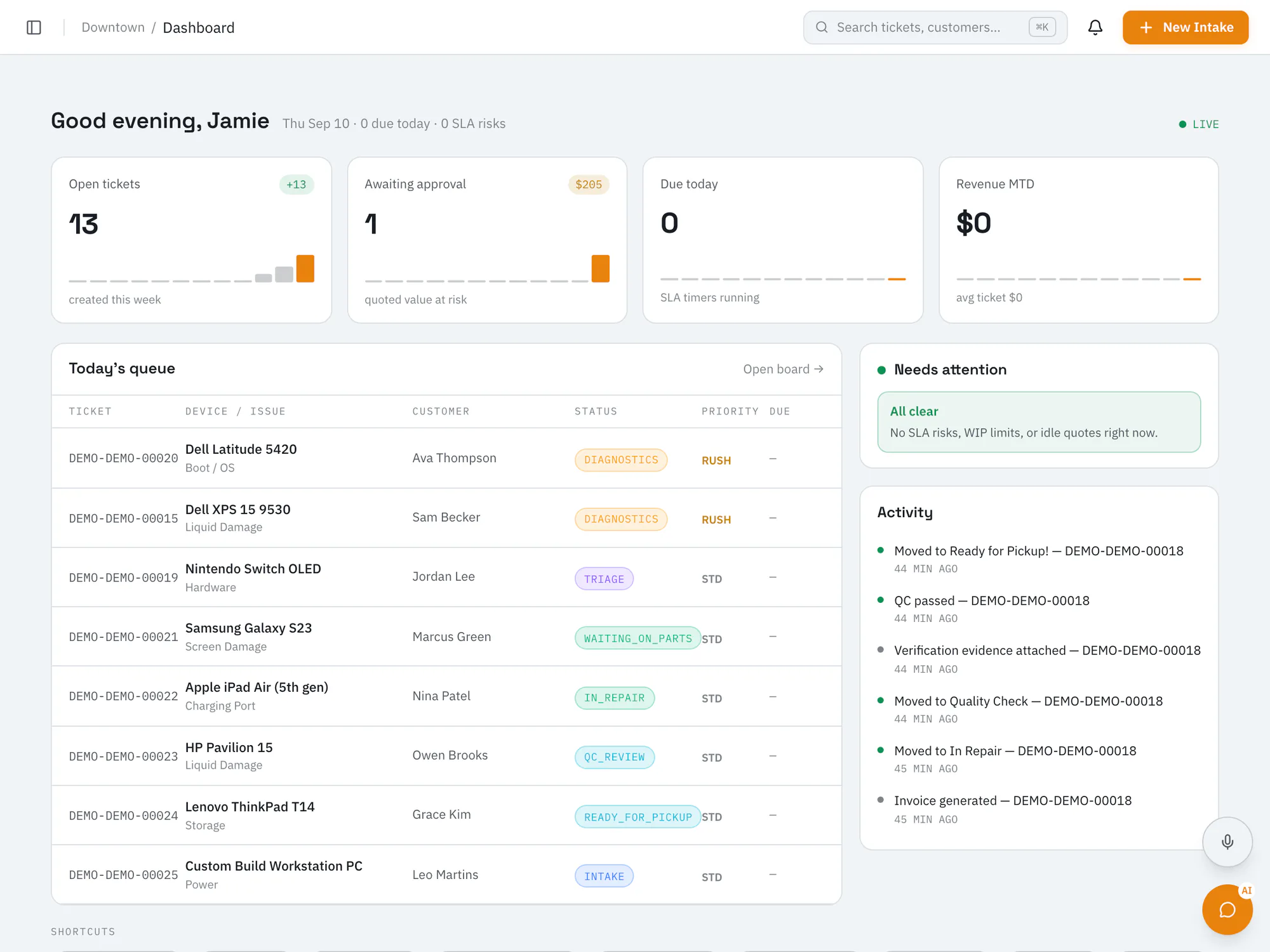Open board link in Today's queue
This screenshot has height=952, width=1270.
click(x=783, y=369)
